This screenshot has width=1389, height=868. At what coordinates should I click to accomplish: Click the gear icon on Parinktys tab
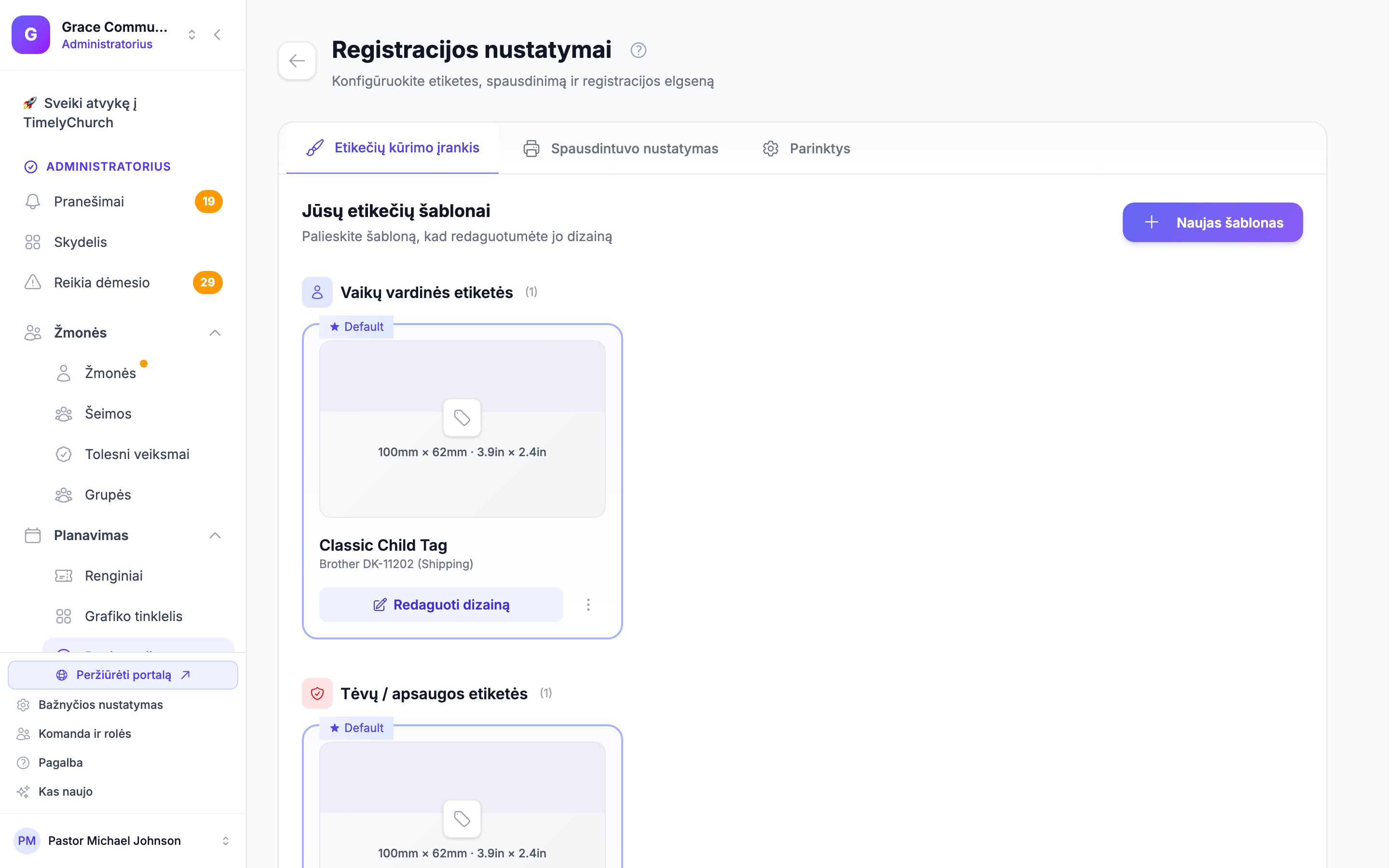(x=771, y=149)
